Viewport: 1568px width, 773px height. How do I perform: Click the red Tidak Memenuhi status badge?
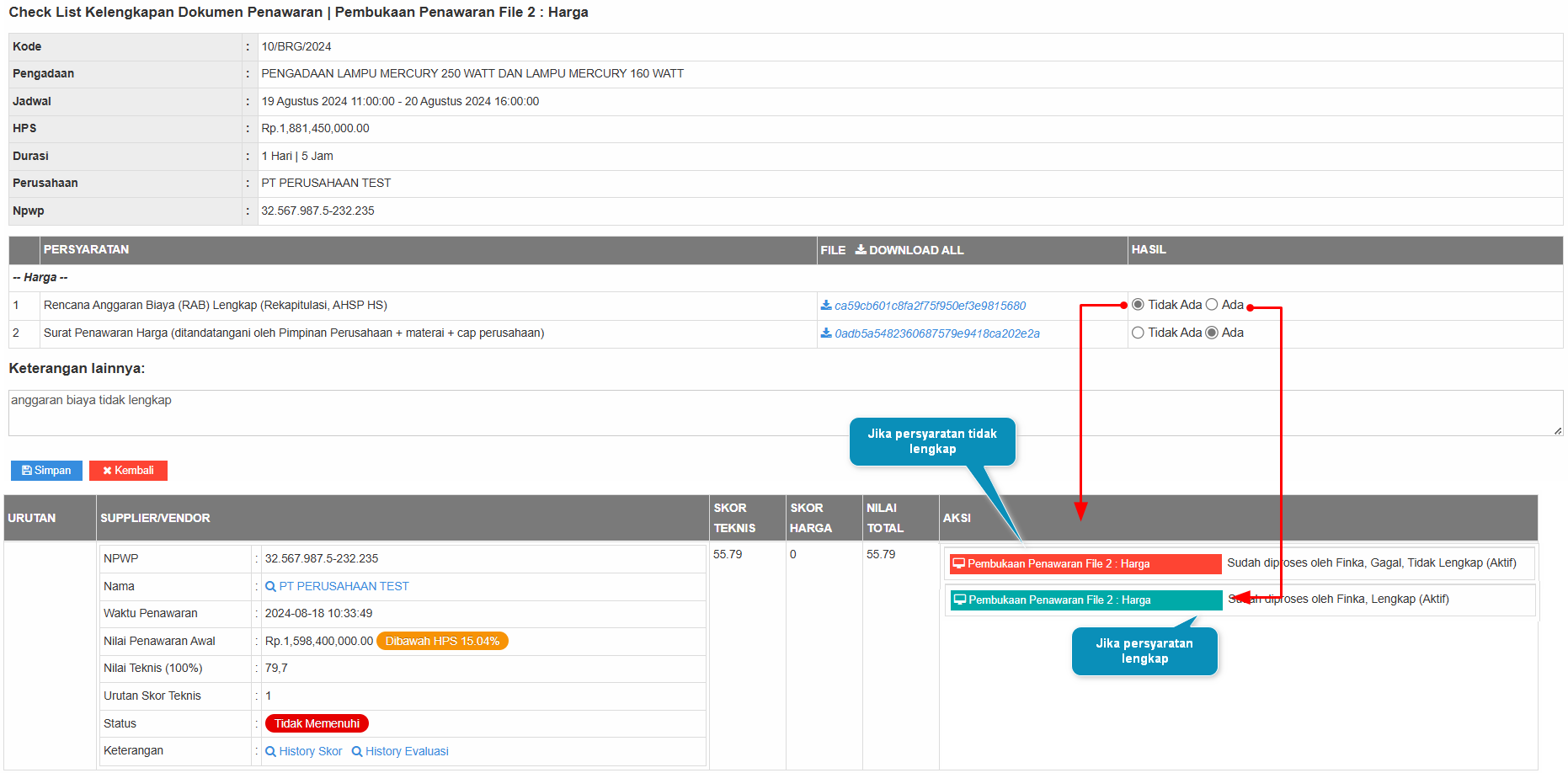click(x=317, y=724)
